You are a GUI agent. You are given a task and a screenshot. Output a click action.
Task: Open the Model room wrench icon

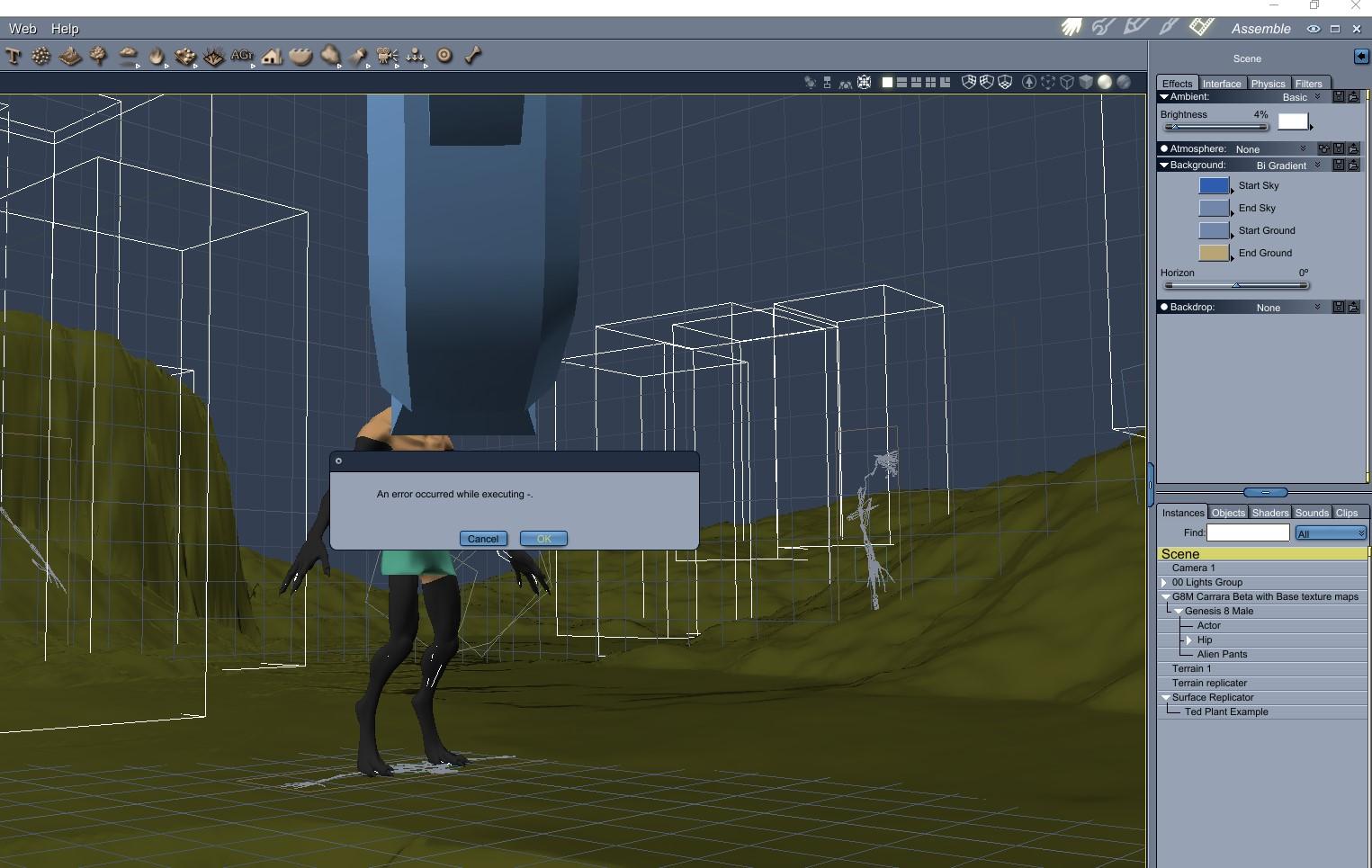[x=1103, y=28]
